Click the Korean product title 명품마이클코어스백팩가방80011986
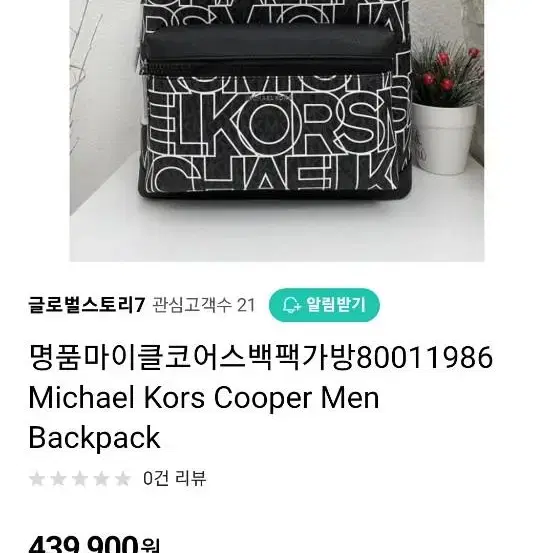Viewport: 553px width, 553px height. click(x=261, y=357)
